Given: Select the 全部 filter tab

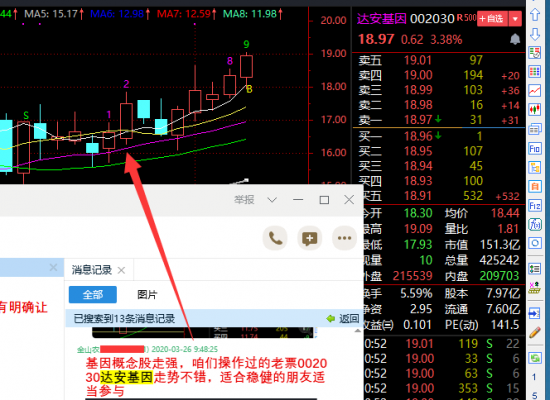Looking at the screenshot, I should (x=93, y=294).
